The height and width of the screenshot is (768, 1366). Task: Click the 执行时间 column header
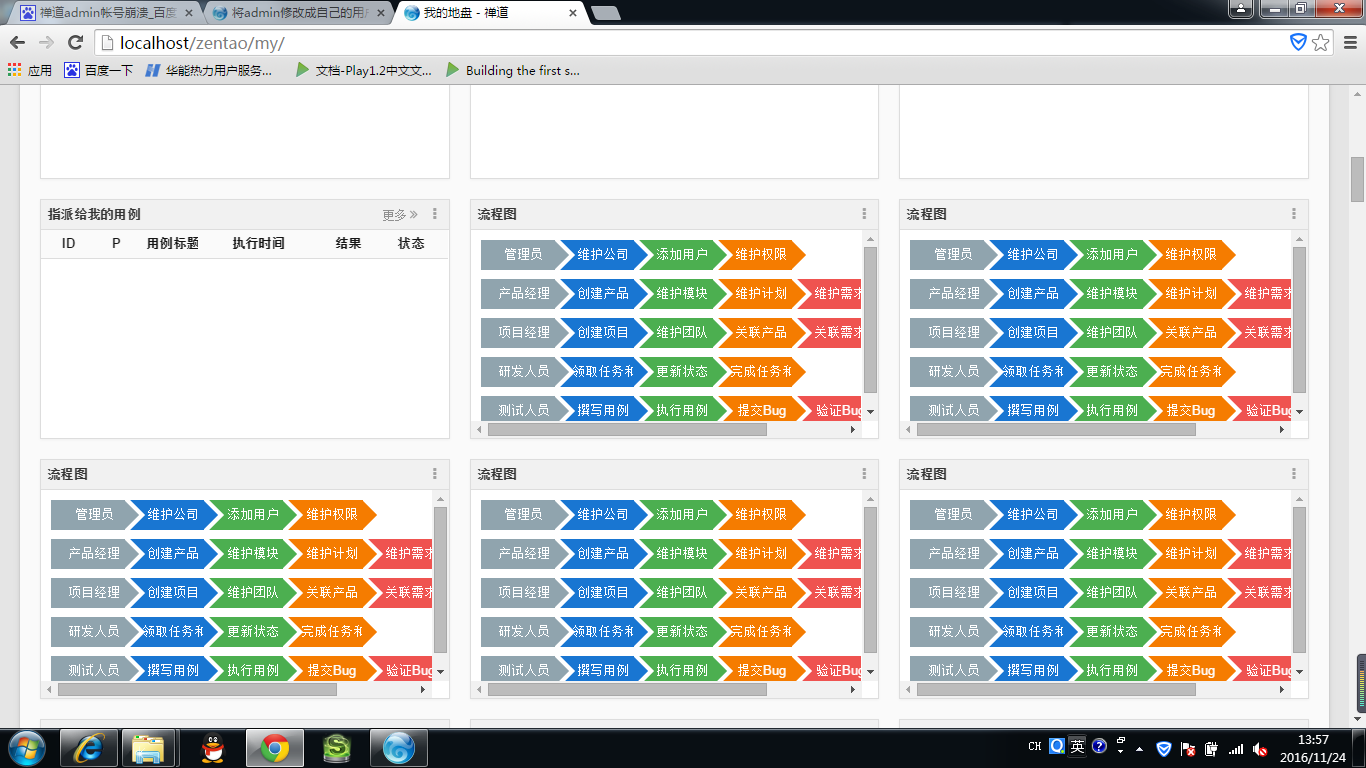coord(258,243)
